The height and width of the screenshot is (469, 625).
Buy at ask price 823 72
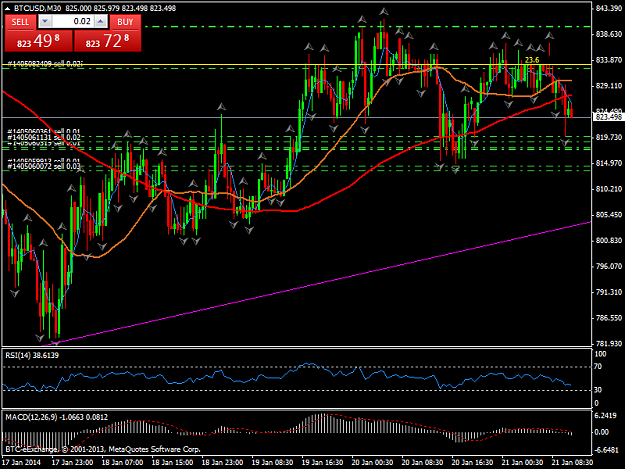108,41
